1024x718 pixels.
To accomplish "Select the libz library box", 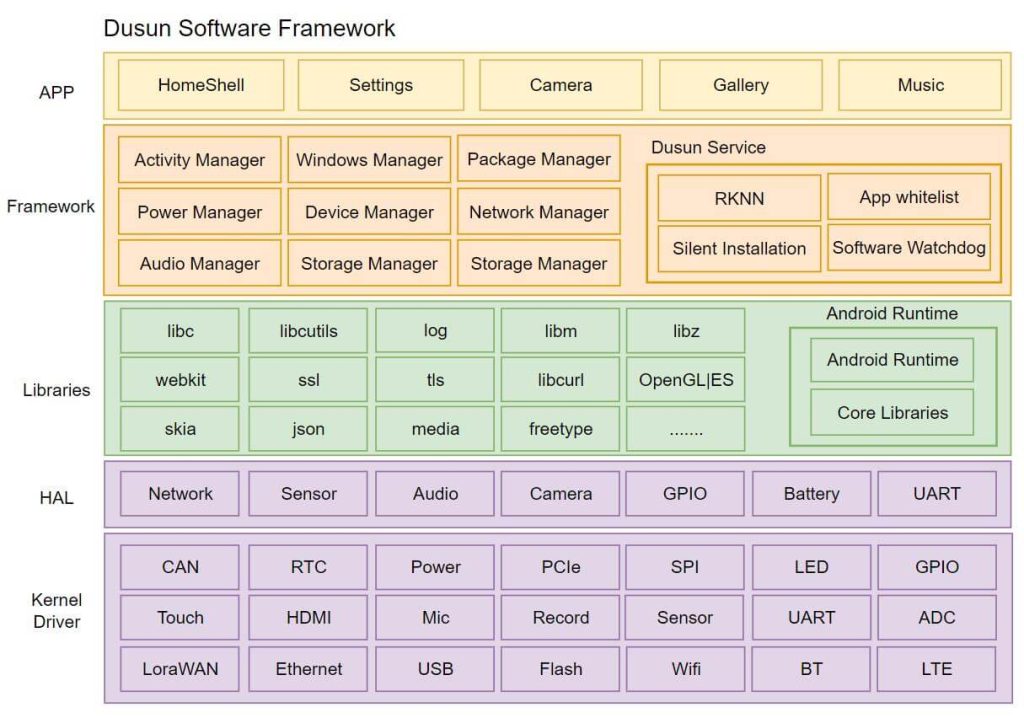I will pos(686,331).
